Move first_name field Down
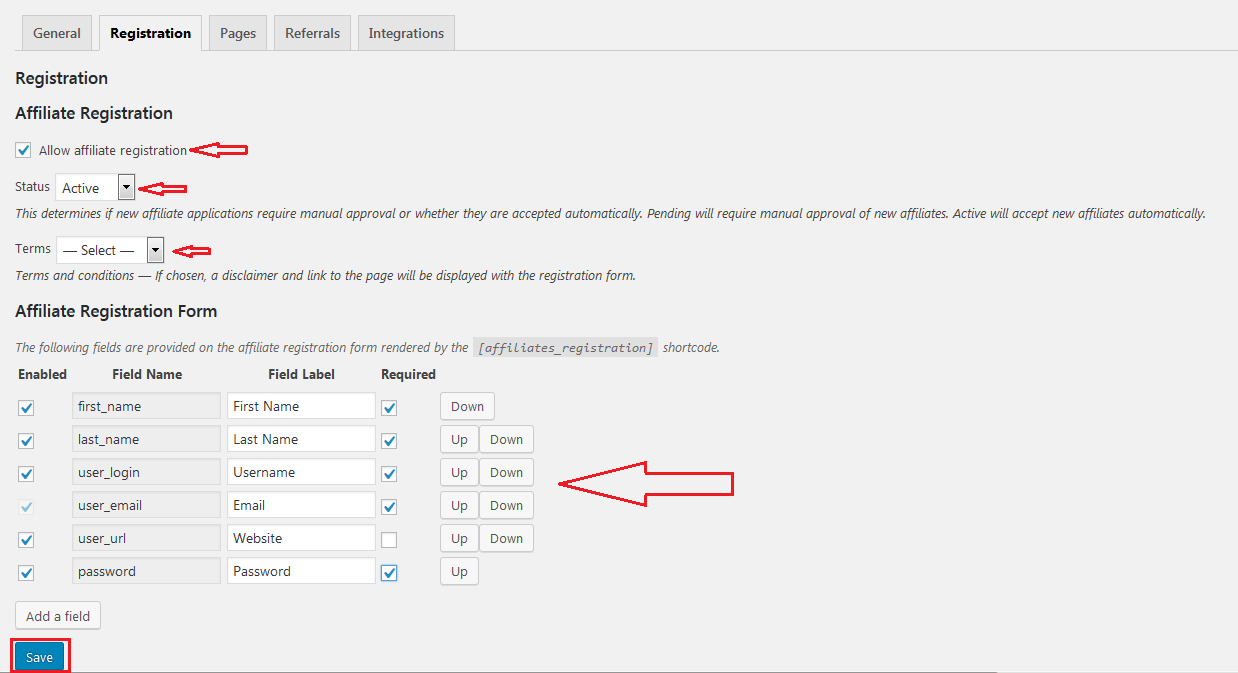Viewport: 1238px width, 673px height. [x=467, y=406]
